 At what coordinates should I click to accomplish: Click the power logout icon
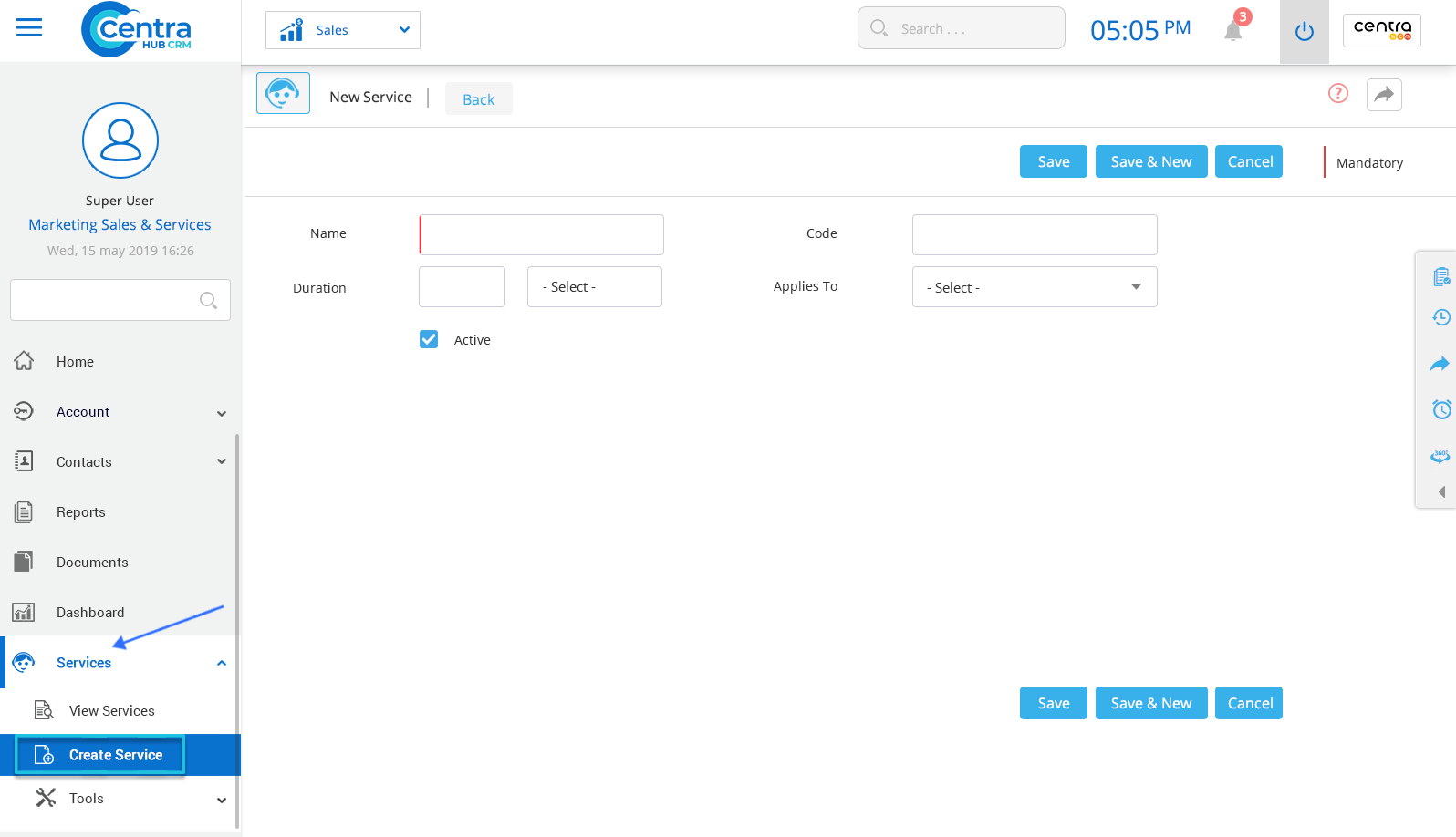click(1305, 32)
